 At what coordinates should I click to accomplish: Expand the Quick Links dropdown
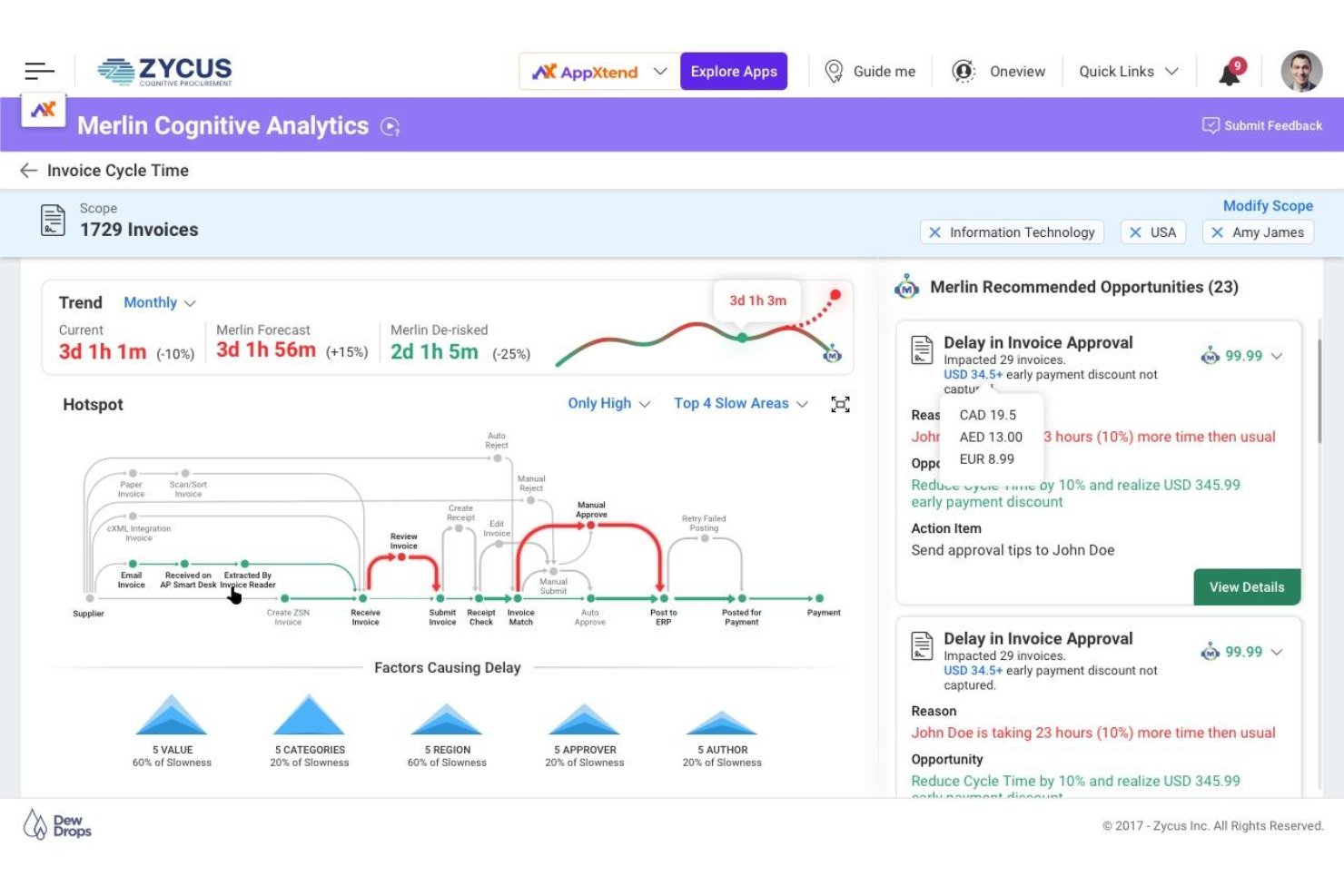click(x=1129, y=72)
